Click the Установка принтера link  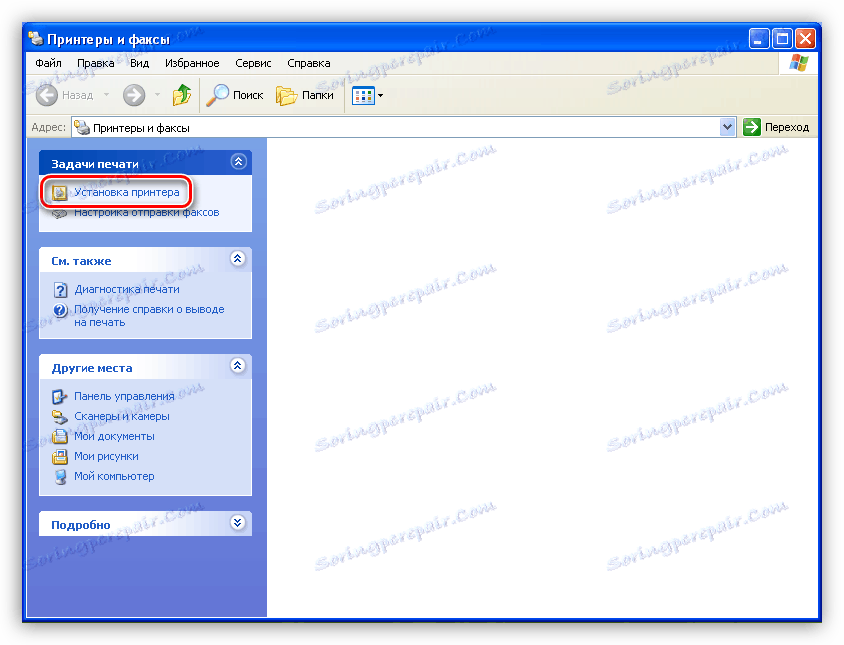(x=126, y=192)
